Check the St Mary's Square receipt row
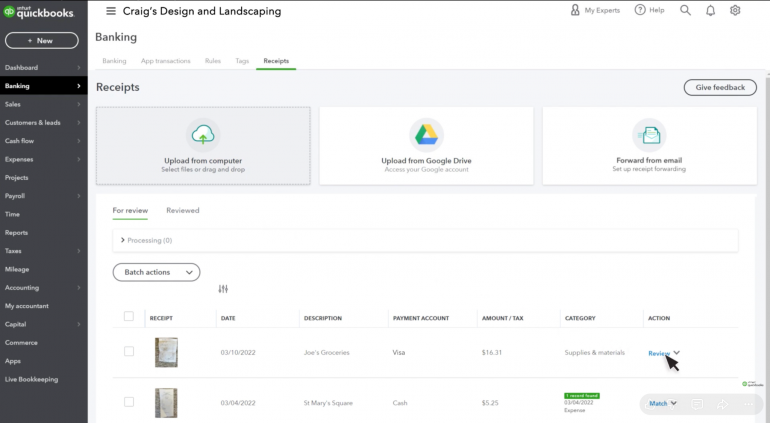Viewport: 770px width, 423px height. point(129,402)
